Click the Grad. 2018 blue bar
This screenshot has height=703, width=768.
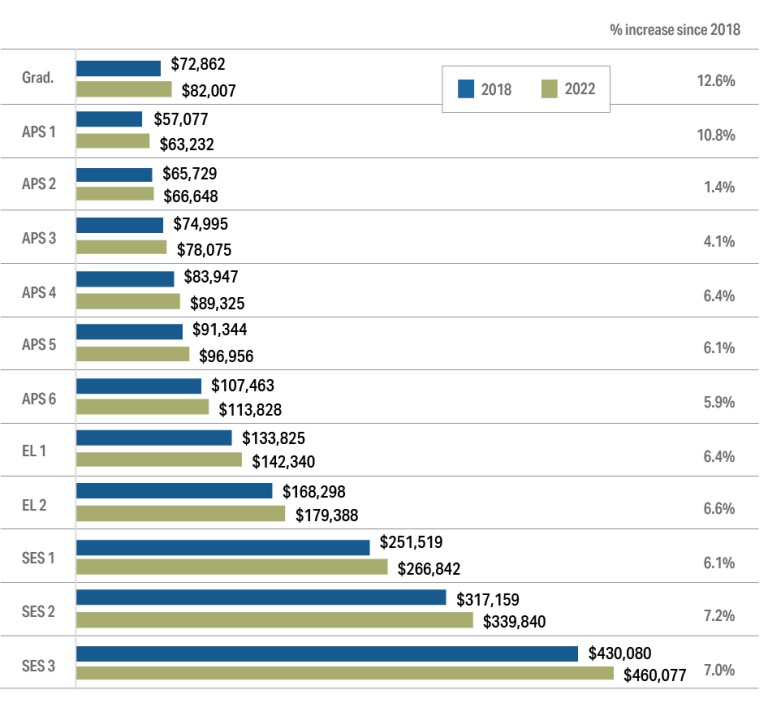coord(119,69)
